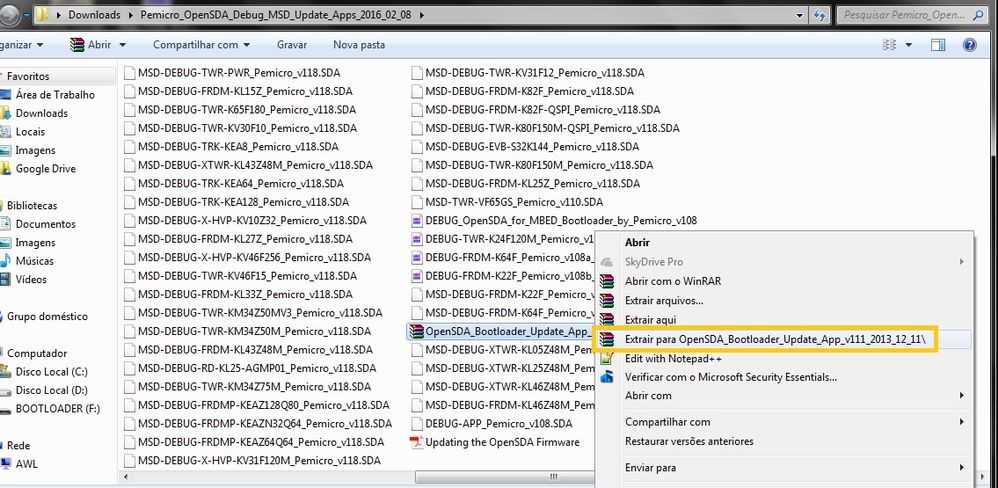This screenshot has height=488, width=998.
Task: Select MSD-TWR-VF65GS_Pemicro_v110.SDA file
Action: click(507, 202)
